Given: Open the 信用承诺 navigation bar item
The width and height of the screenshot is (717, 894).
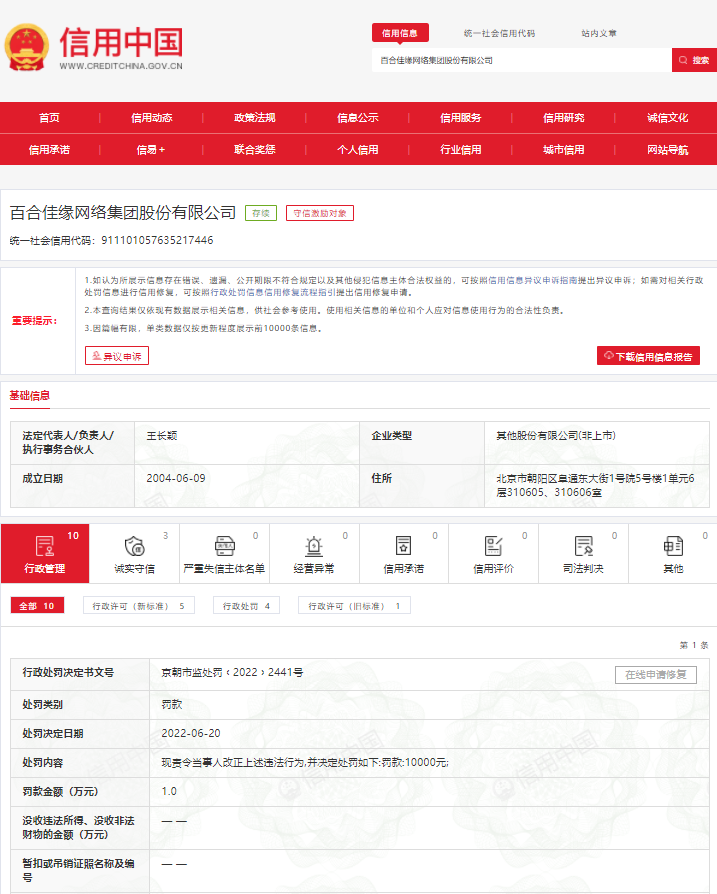Looking at the screenshot, I should (50, 149).
